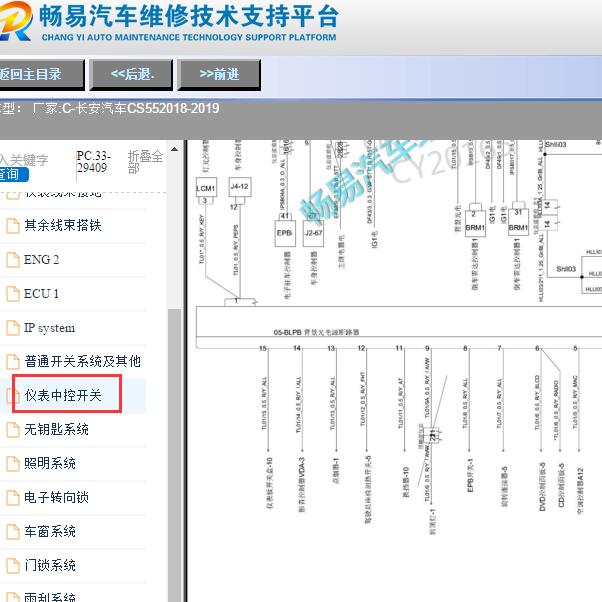Screen dimensions: 602x602
Task: Click the 厂家:C-长安汽车CS552018-2019 header text
Action: 126,108
